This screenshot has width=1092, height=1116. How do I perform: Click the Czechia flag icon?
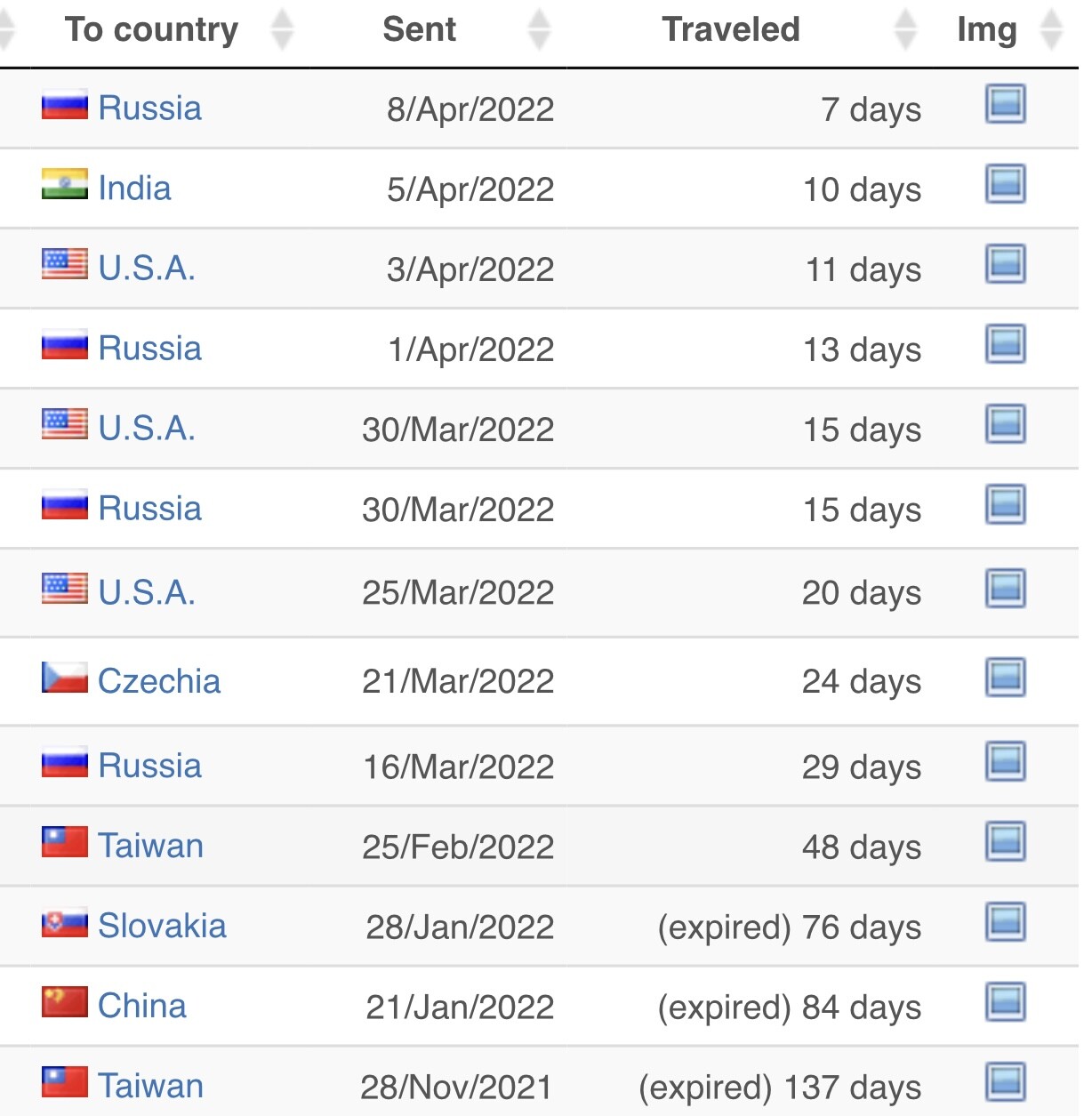[x=65, y=678]
